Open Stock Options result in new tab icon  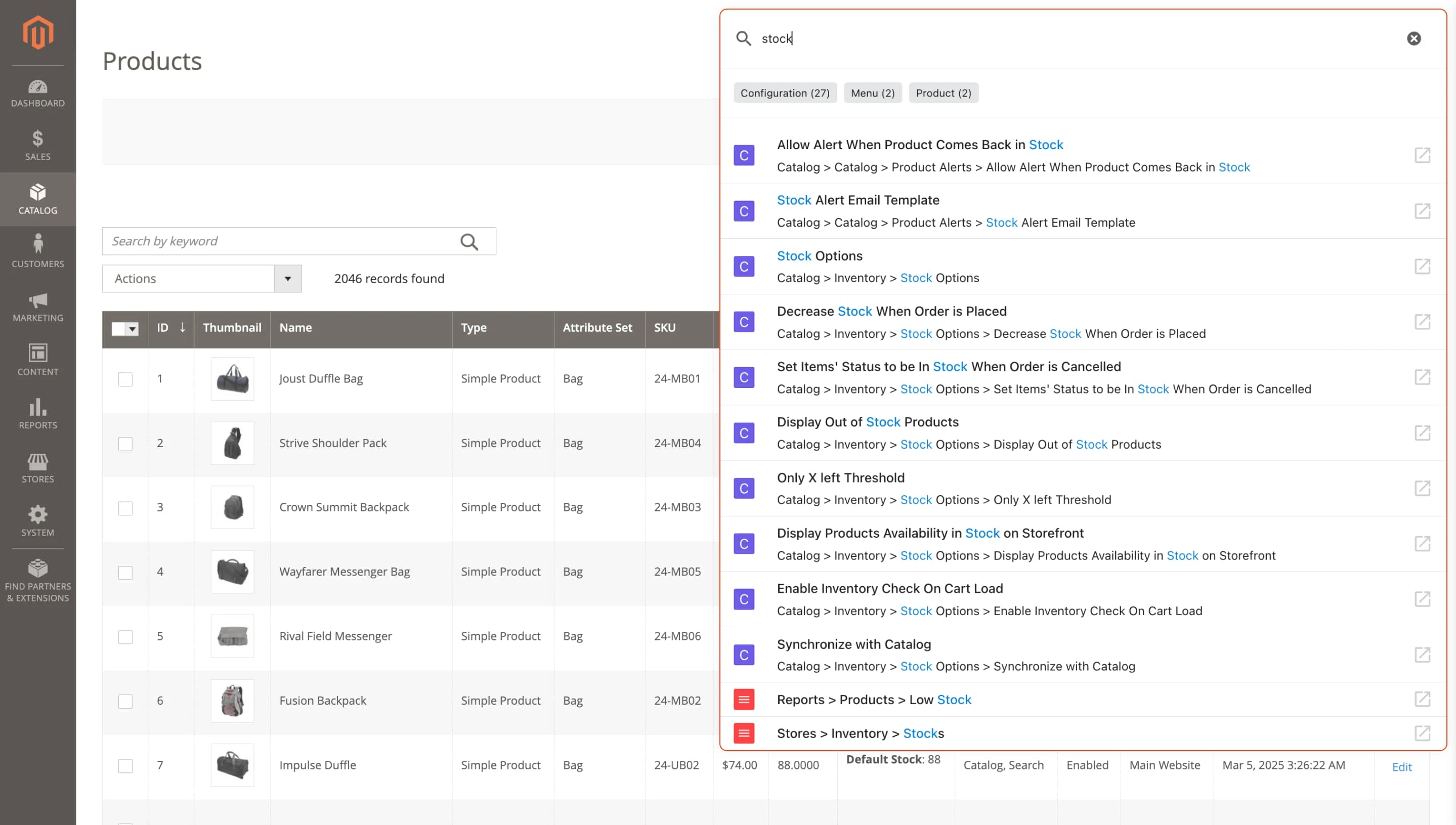pos(1424,266)
